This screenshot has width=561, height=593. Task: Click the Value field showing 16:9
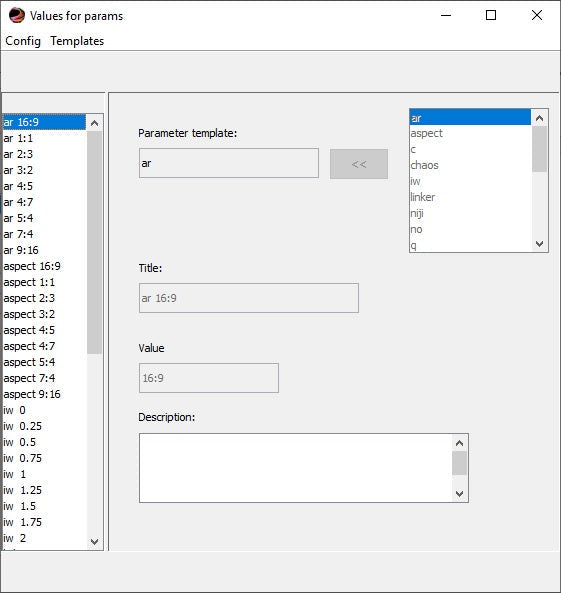tap(209, 378)
